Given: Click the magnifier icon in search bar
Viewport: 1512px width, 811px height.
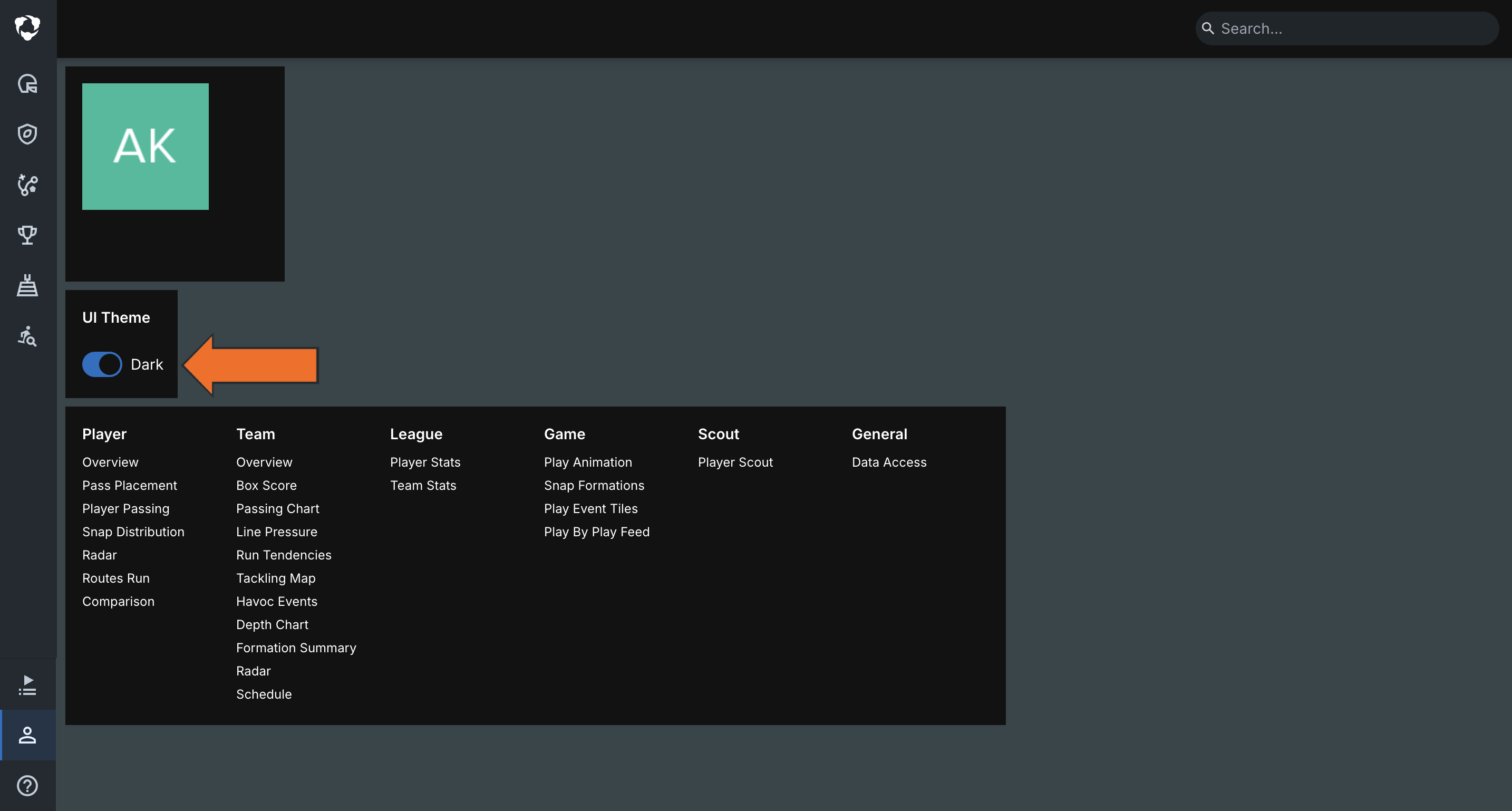Looking at the screenshot, I should click(1208, 28).
